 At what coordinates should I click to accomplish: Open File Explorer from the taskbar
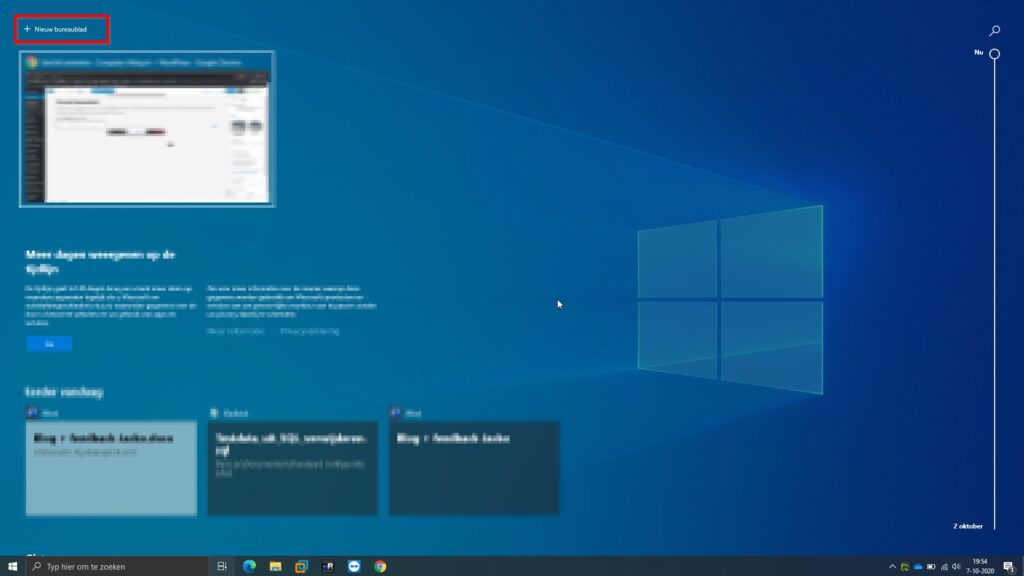275,566
